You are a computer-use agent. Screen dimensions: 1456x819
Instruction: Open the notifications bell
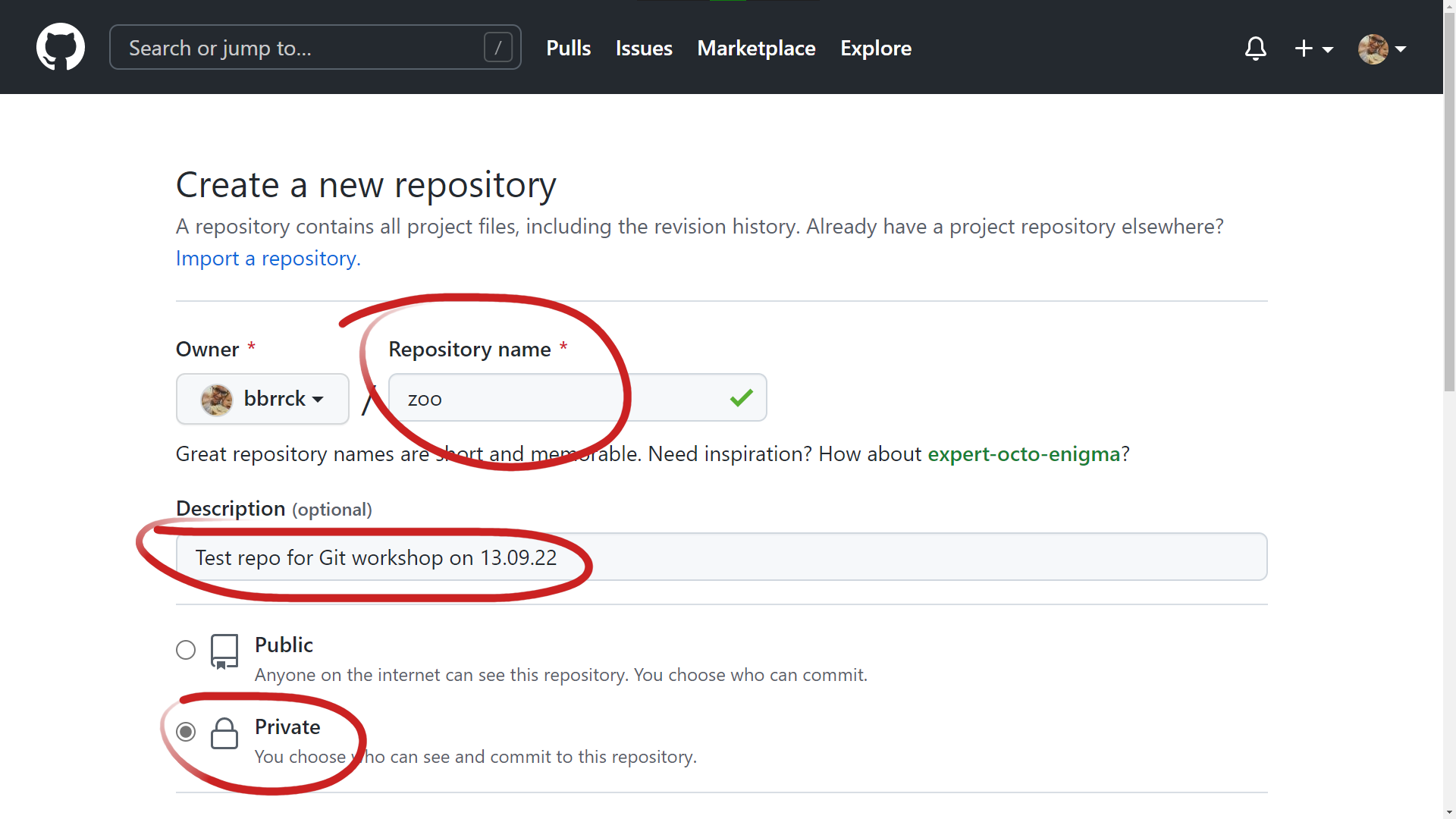click(x=1255, y=49)
